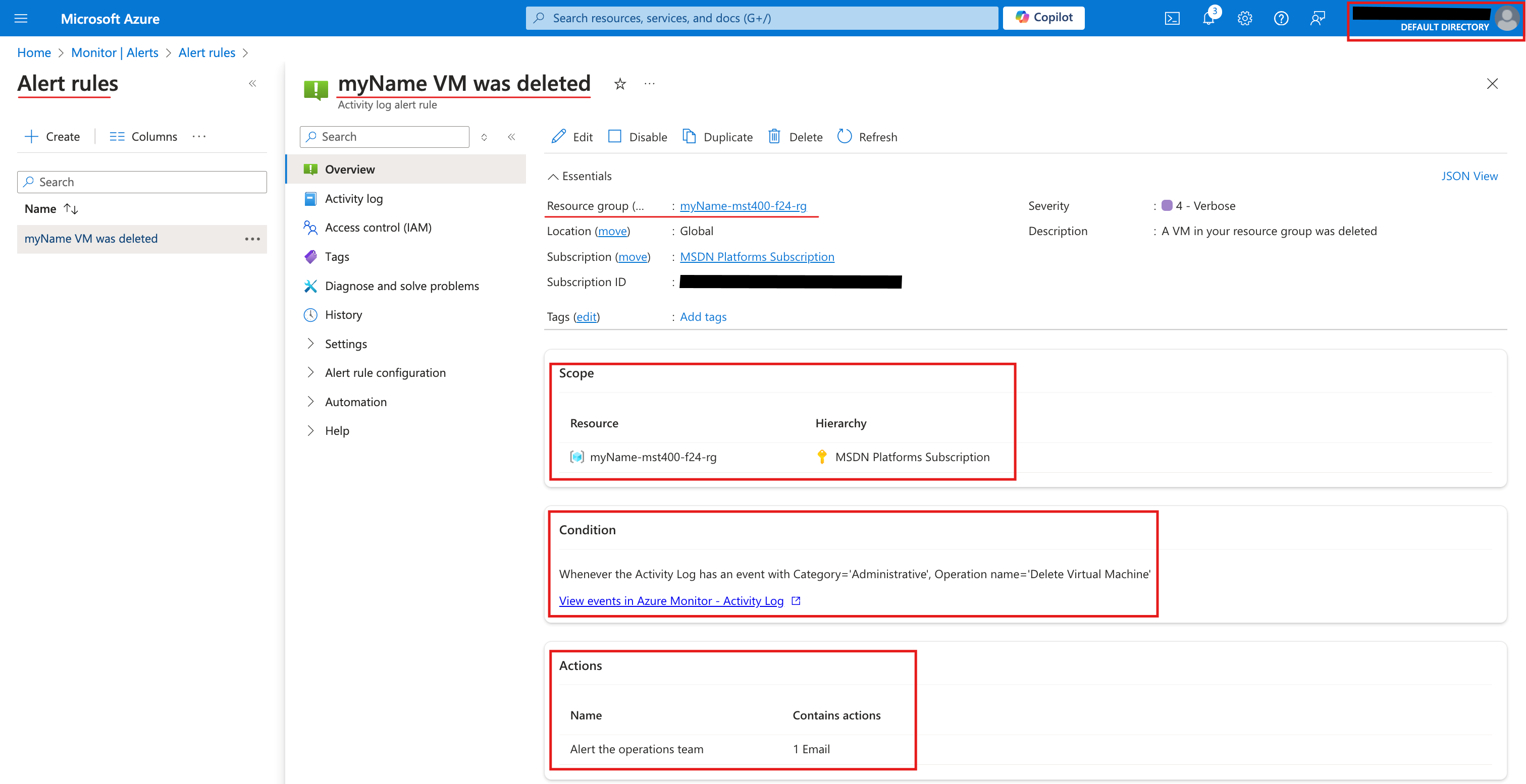Open myName-mst400-f24-rg resource group link
Image resolution: width=1526 pixels, height=784 pixels.
click(743, 205)
